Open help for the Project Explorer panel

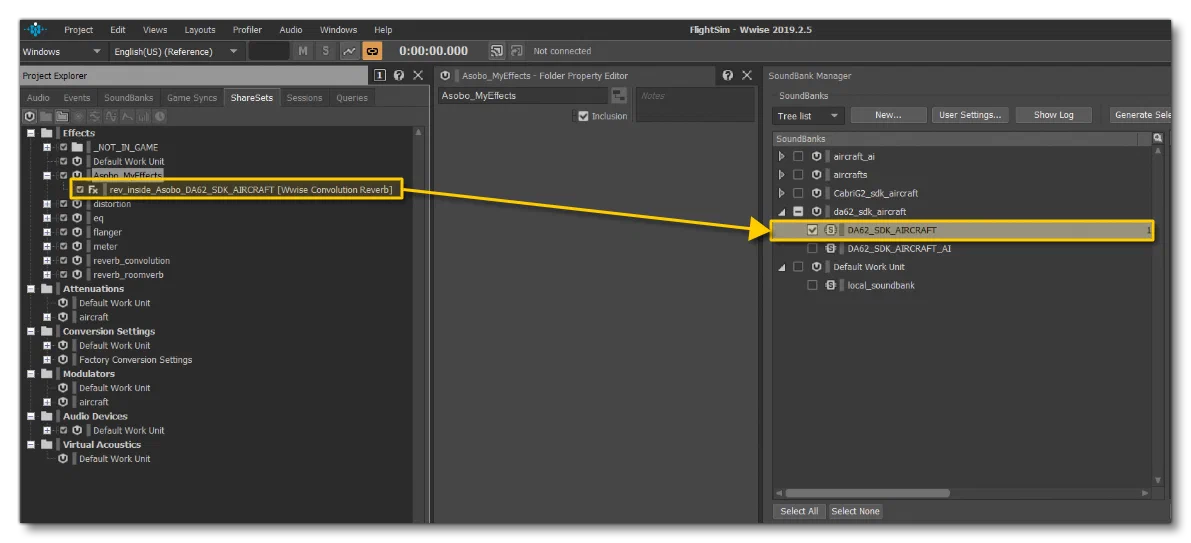pos(399,75)
